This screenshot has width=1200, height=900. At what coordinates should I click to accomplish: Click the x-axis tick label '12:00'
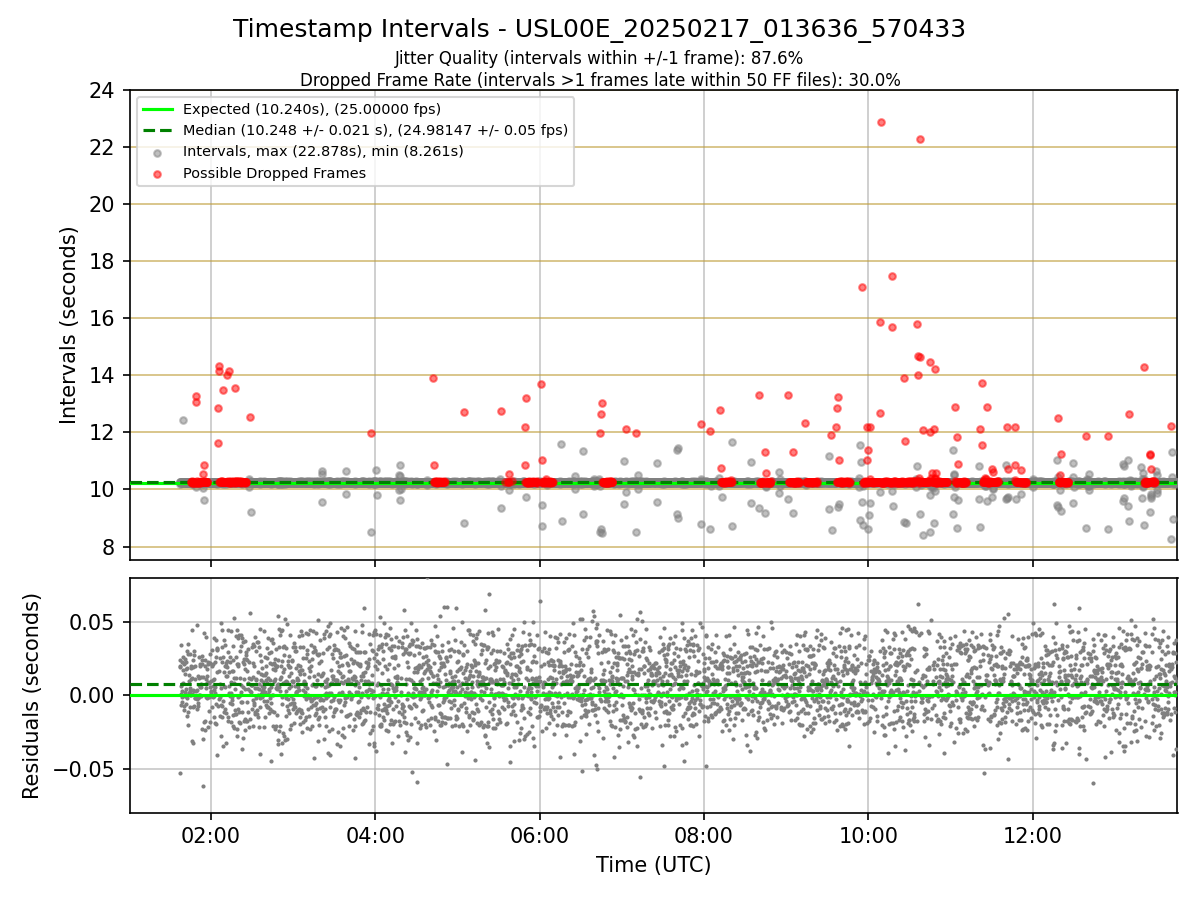point(1033,834)
